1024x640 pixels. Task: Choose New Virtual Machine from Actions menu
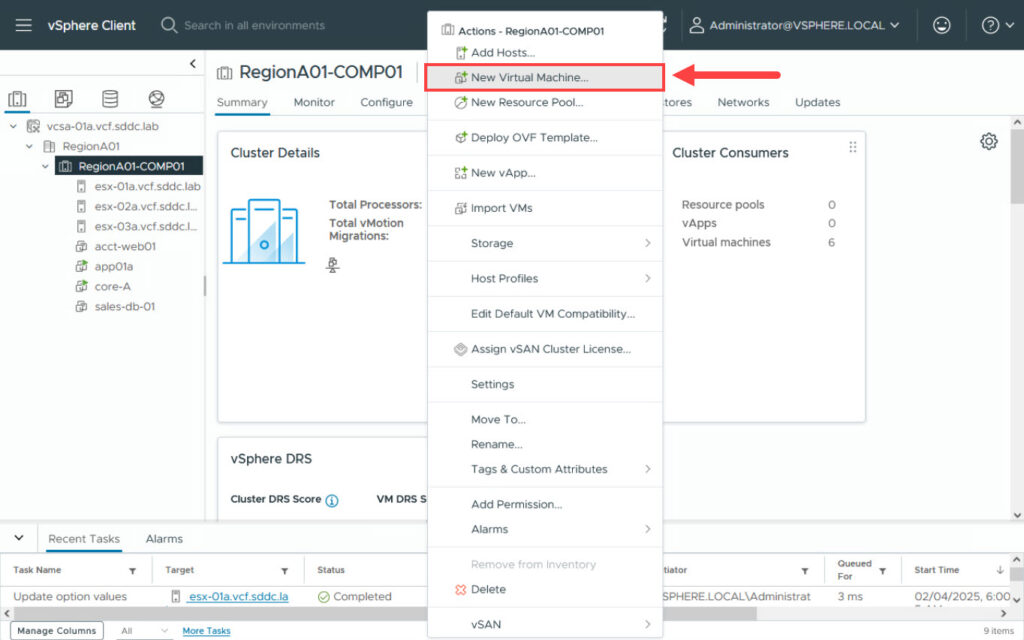coord(545,77)
